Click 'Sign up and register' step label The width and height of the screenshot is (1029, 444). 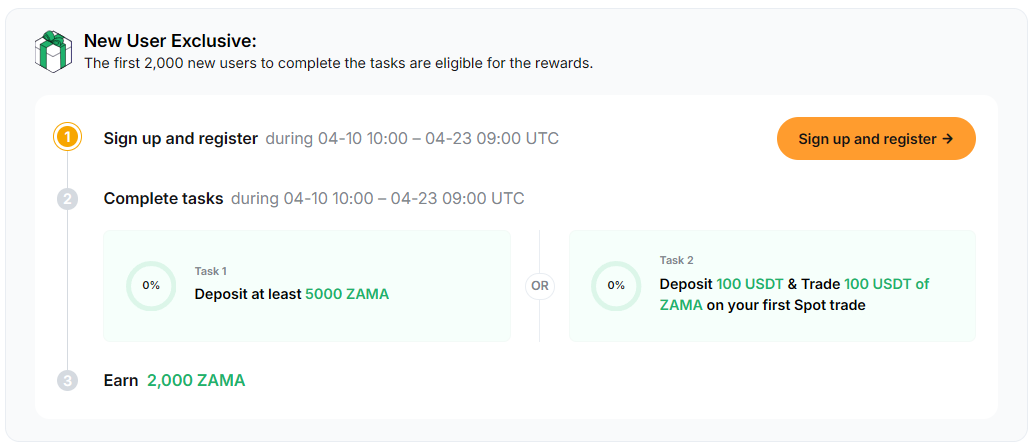point(181,138)
